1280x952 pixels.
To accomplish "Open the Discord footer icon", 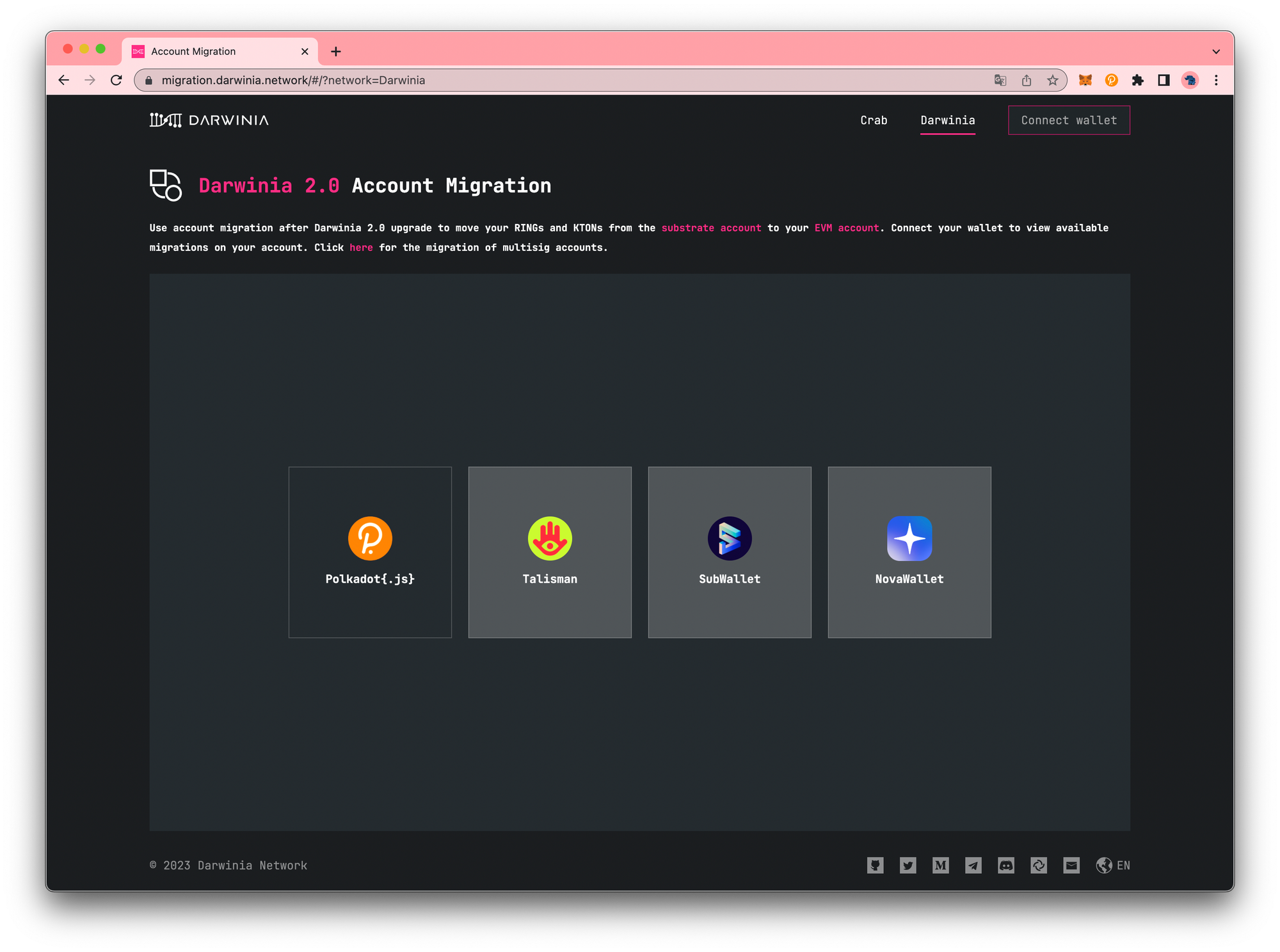I will pyautogui.click(x=1005, y=866).
